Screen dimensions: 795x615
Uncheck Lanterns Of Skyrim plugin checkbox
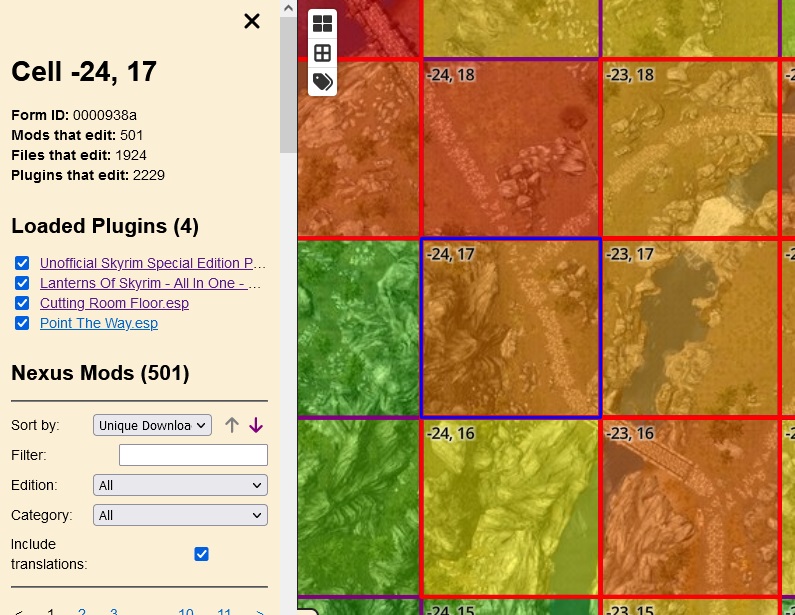click(22, 283)
